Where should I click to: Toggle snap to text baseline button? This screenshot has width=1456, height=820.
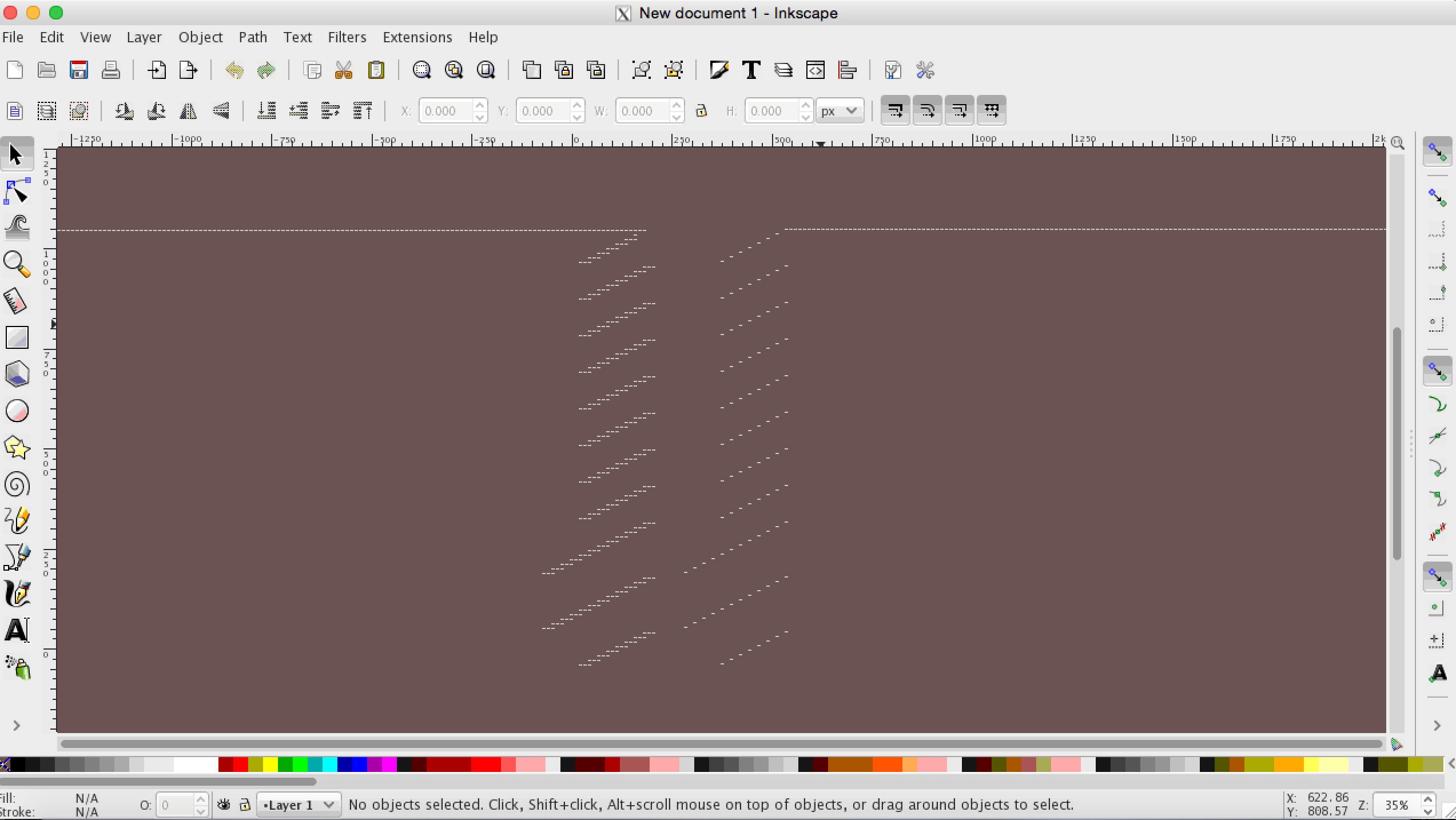click(x=1437, y=673)
